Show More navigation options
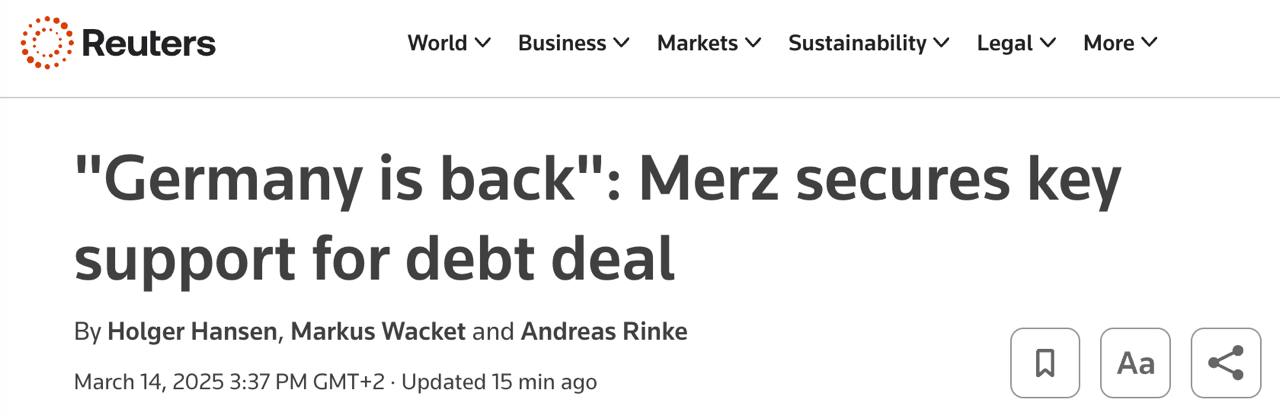Screen dimensions: 1280x416 (1120, 43)
